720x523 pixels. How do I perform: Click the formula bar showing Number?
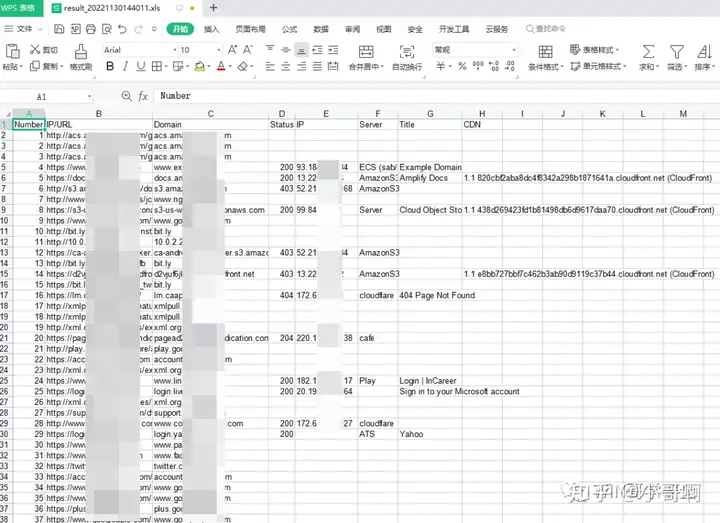435,96
